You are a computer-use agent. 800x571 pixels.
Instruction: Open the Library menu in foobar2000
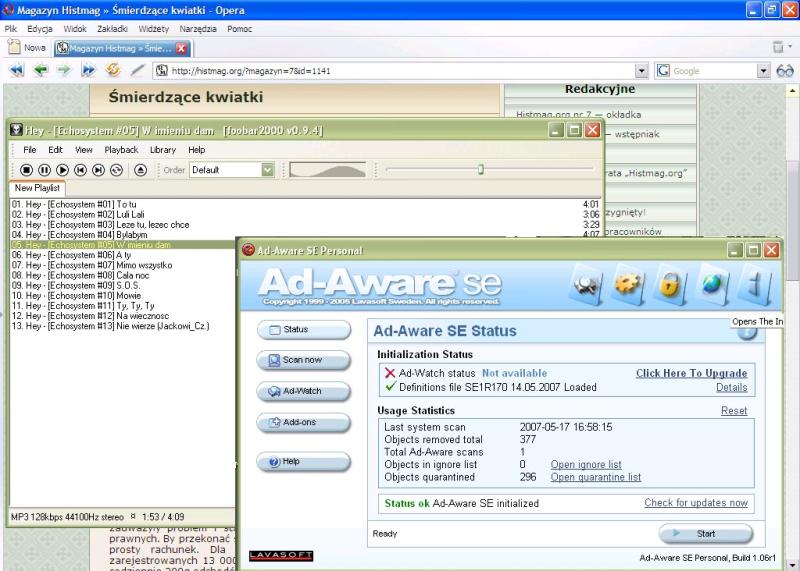pos(163,150)
